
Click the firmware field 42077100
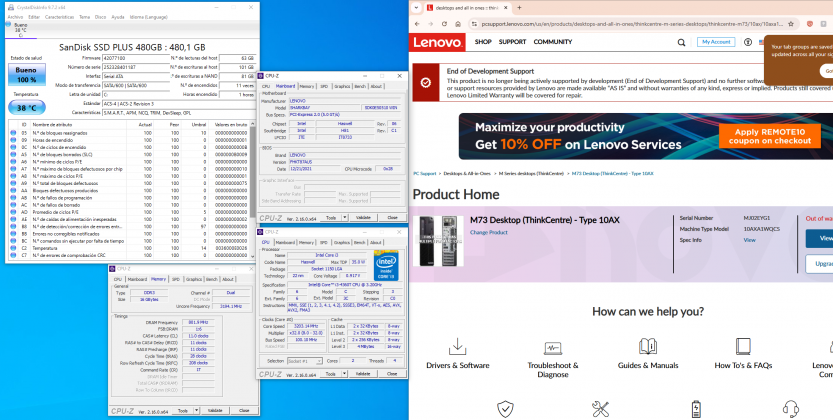click(135, 57)
